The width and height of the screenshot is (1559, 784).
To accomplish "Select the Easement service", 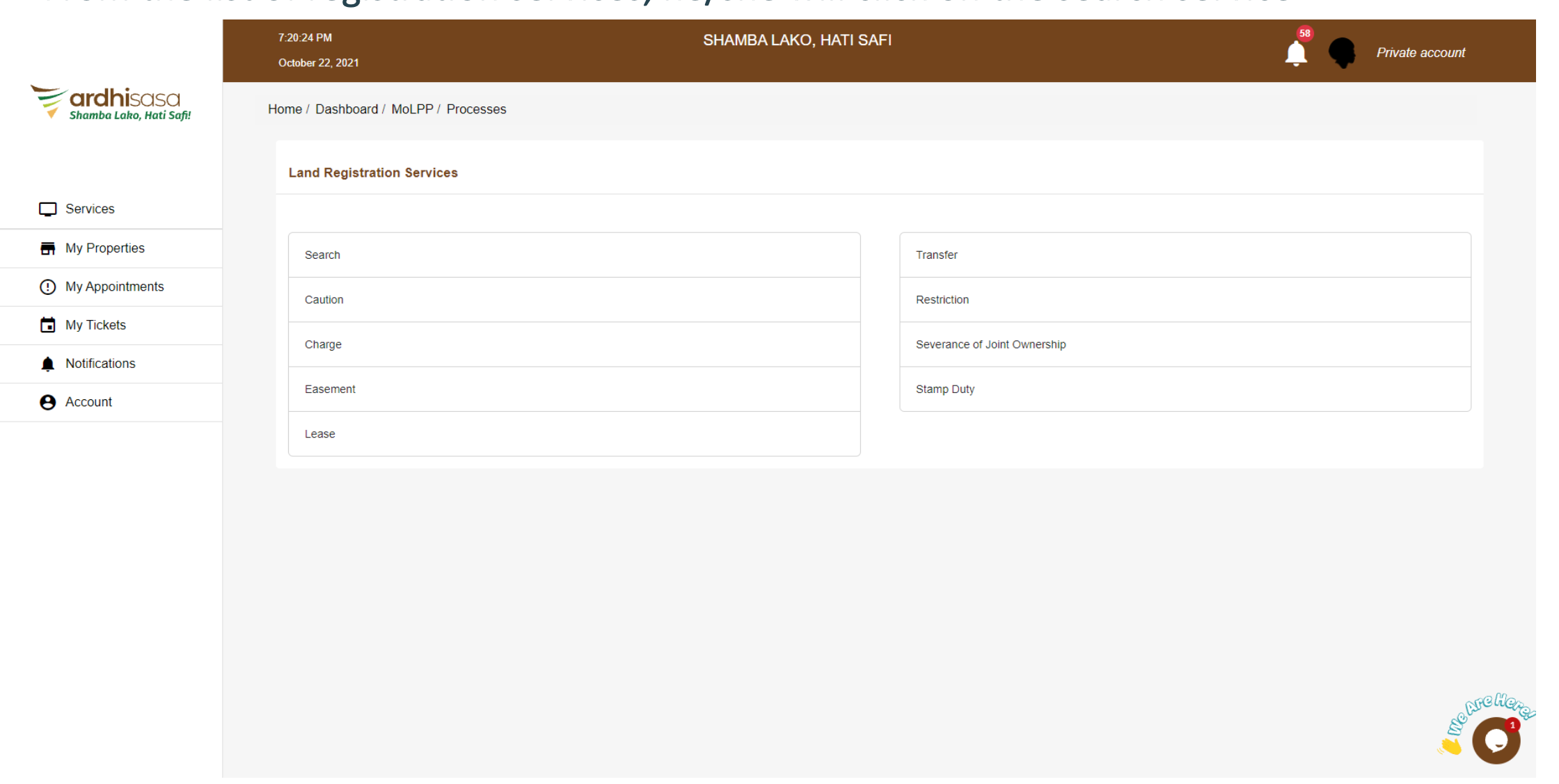I will click(330, 389).
